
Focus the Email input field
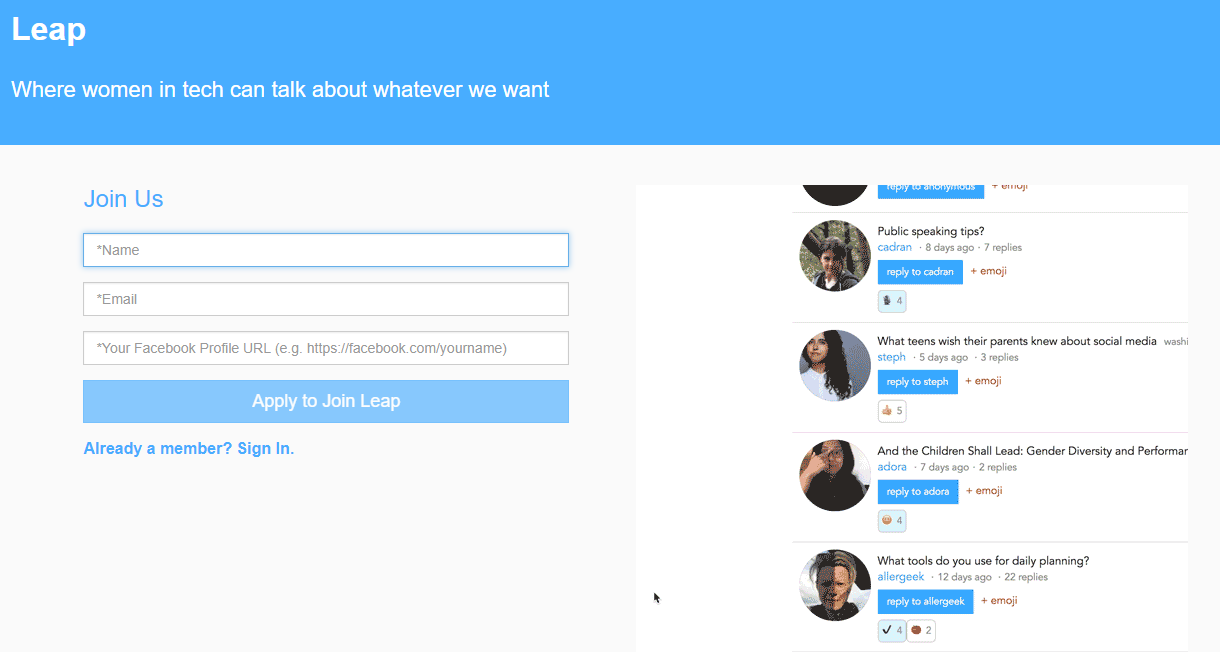point(326,299)
